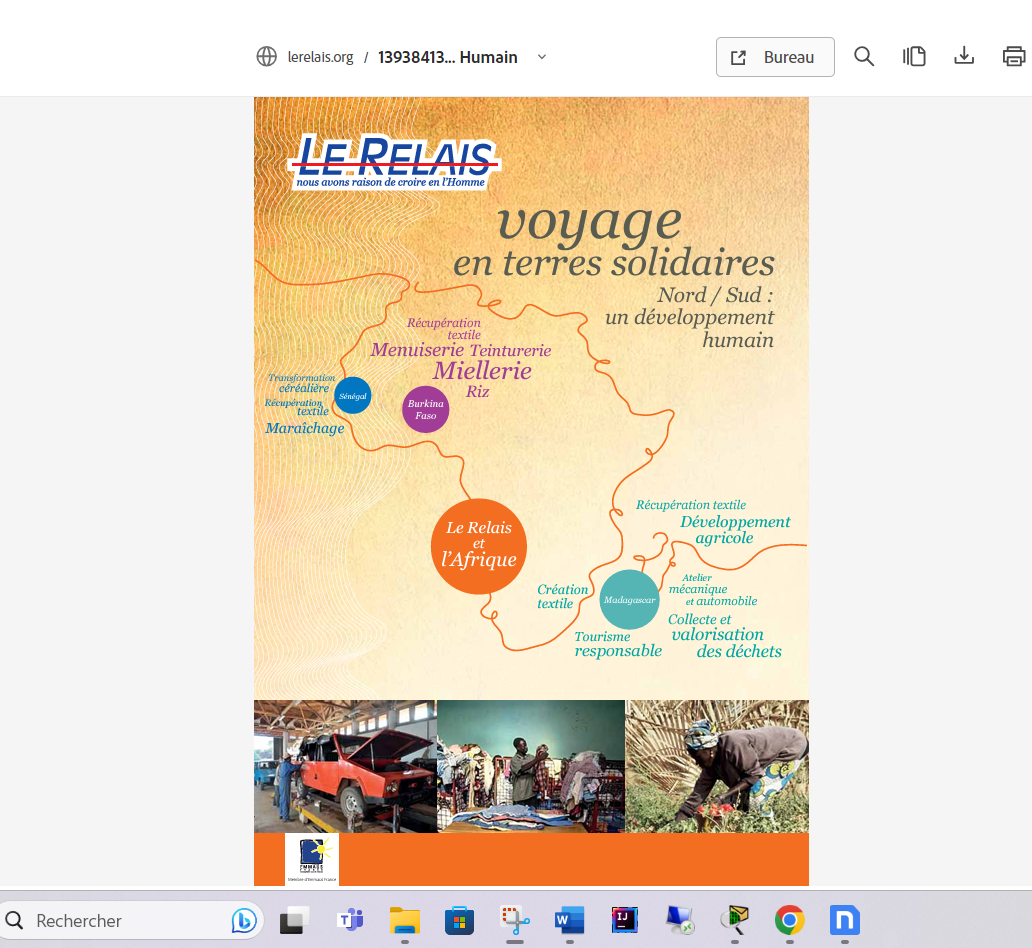Click the Emmaüs logo in the orange footer
Screen dimensions: 1032x948
(x=312, y=859)
